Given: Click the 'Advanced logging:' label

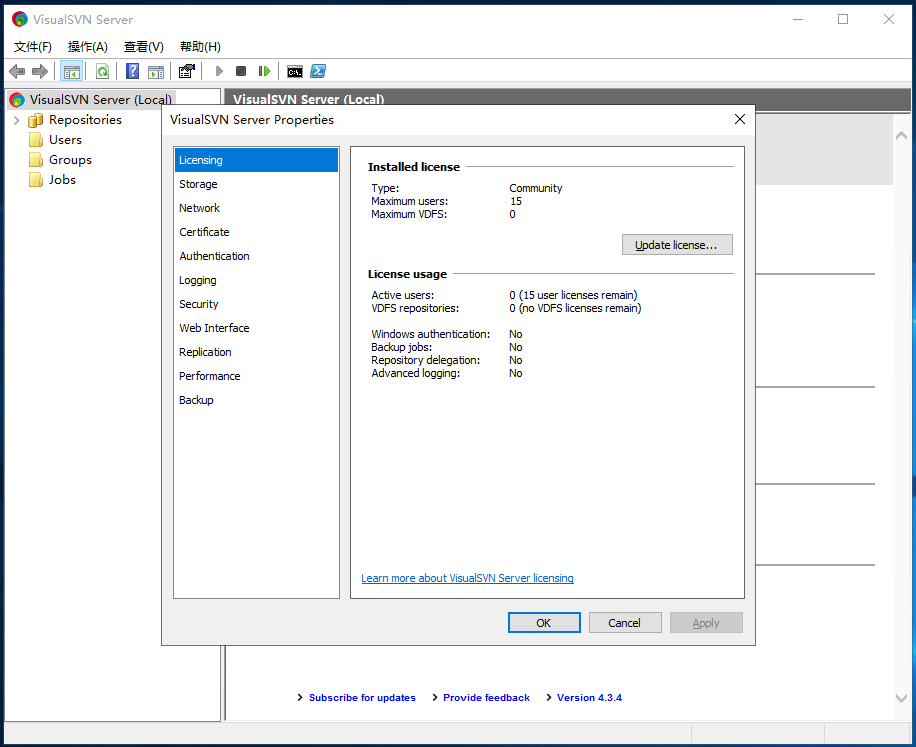Looking at the screenshot, I should click(415, 373).
